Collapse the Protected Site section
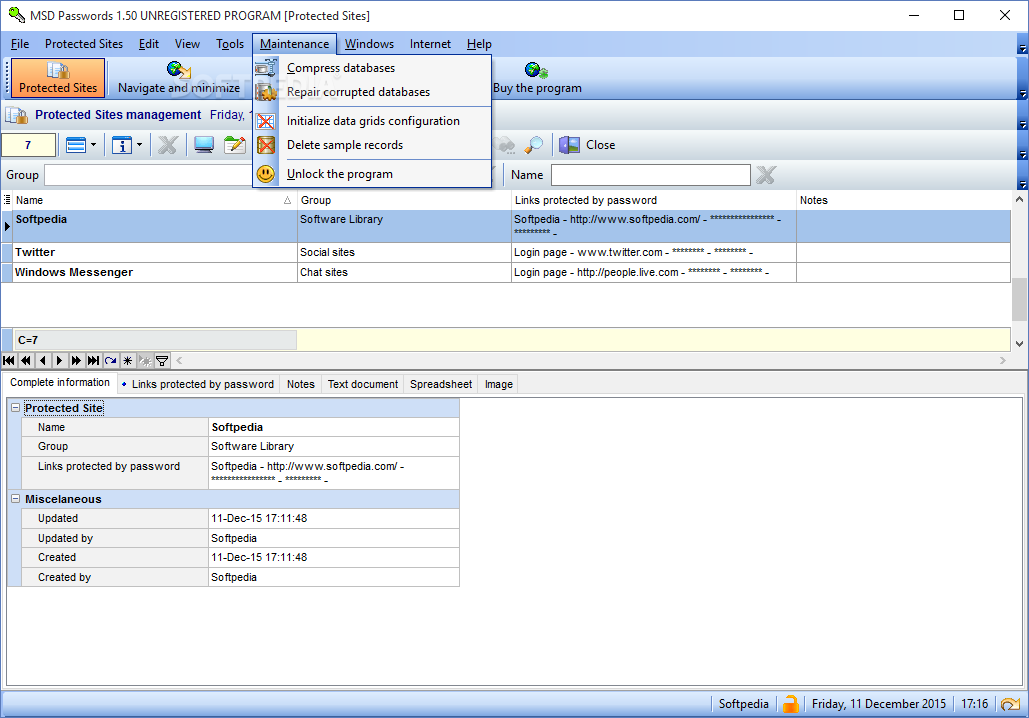The image size is (1029, 718). click(x=15, y=408)
